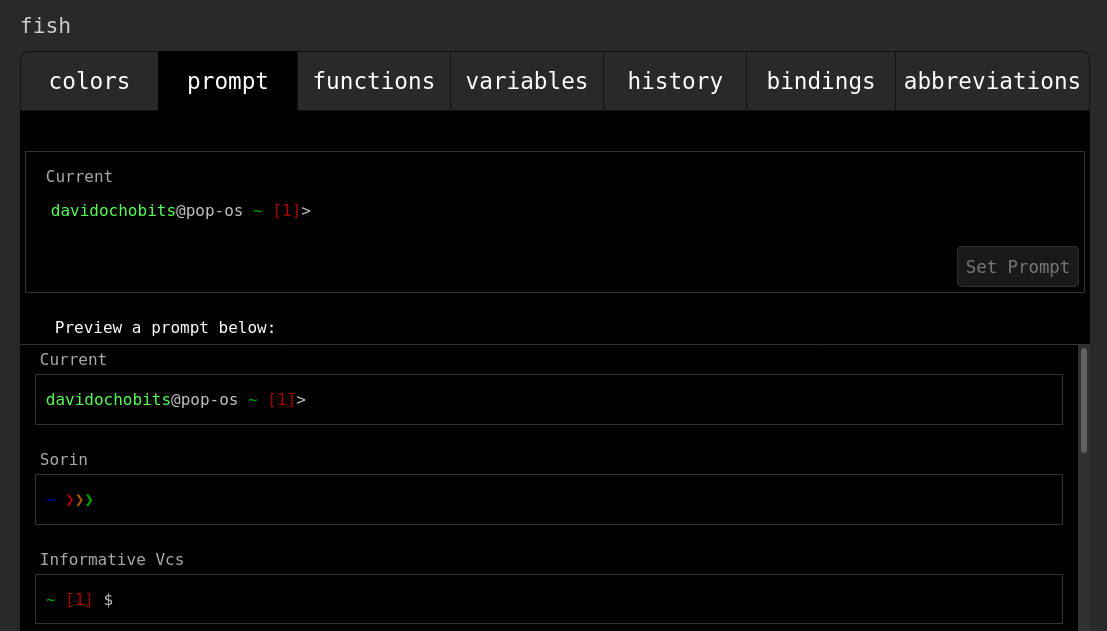
Task: Click 'Preview a prompt below:' text
Action: pyautogui.click(x=165, y=327)
